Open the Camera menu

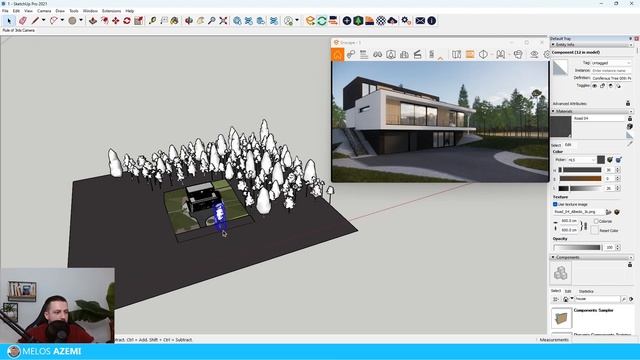tap(44, 11)
